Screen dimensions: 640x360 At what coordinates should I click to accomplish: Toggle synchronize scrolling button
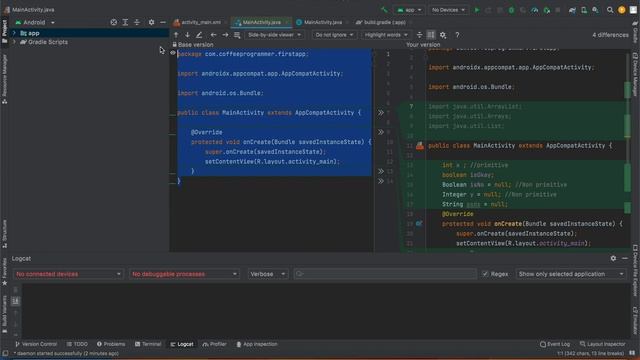pyautogui.click(x=431, y=35)
